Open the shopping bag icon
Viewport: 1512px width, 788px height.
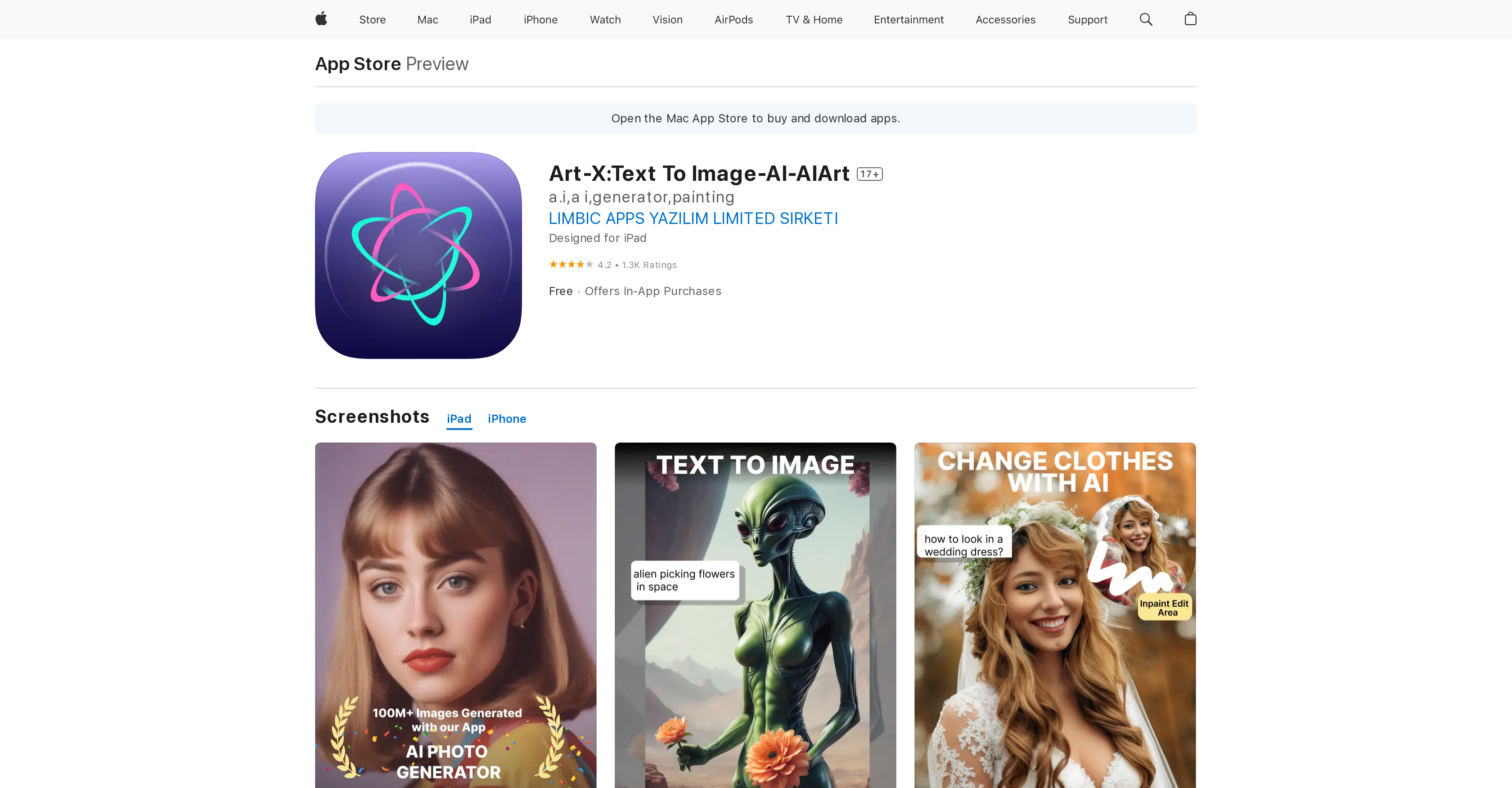[1190, 19]
